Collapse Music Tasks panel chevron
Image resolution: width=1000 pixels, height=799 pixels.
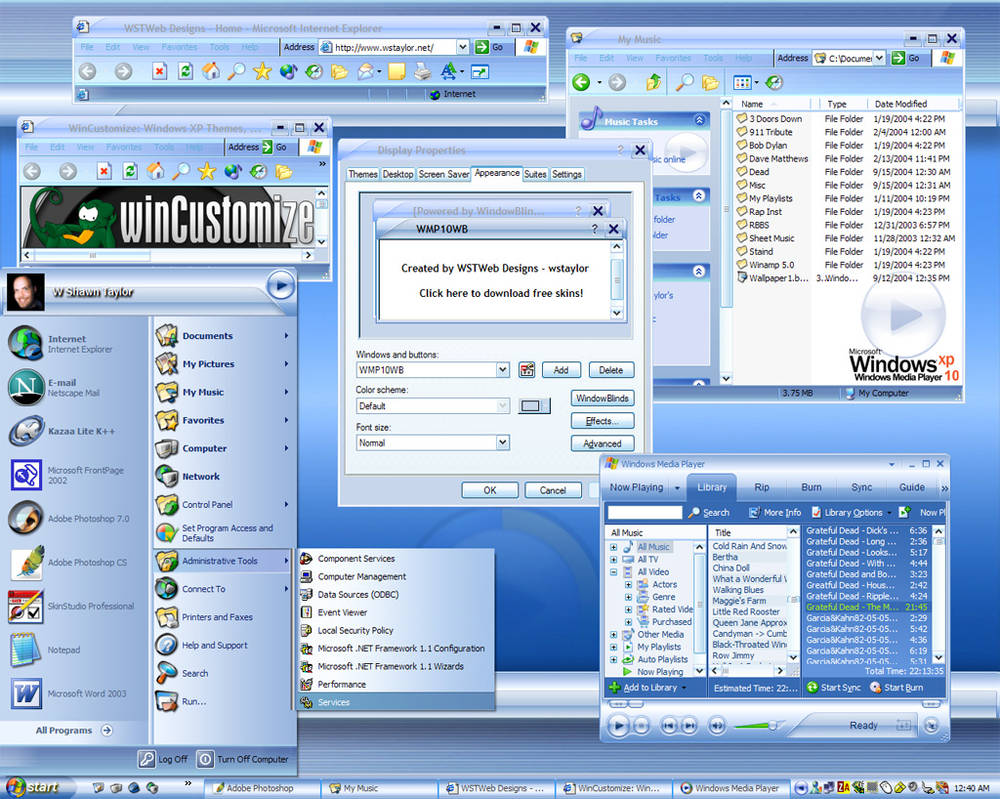tap(700, 121)
